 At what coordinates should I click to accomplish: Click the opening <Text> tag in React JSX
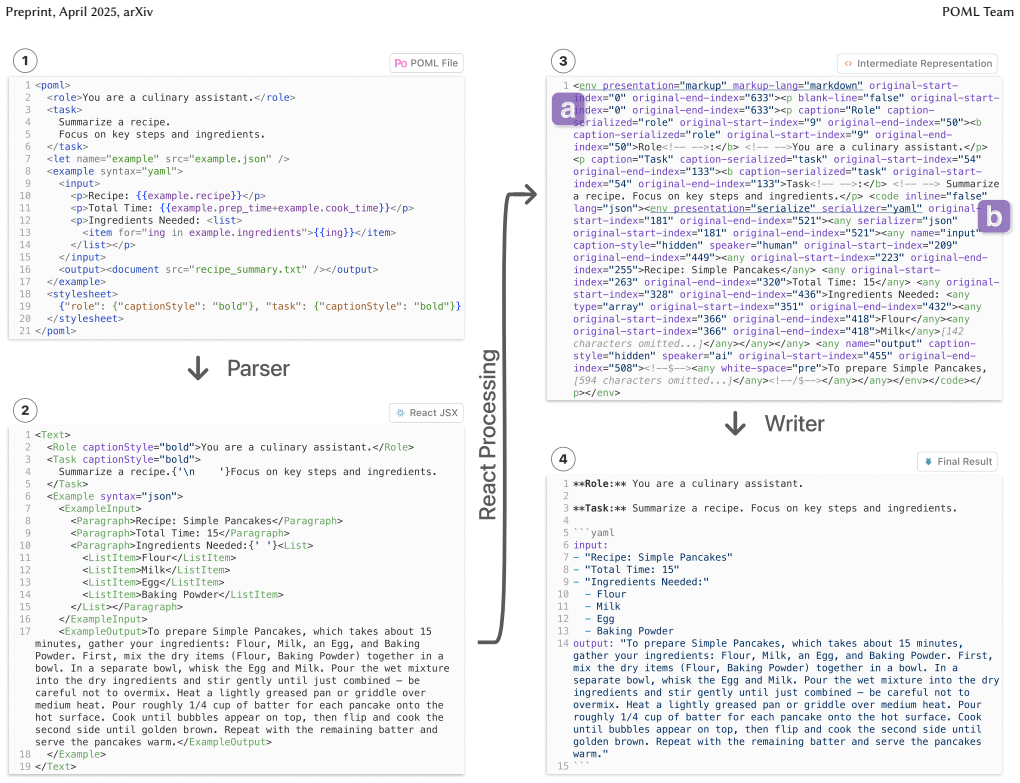click(53, 435)
